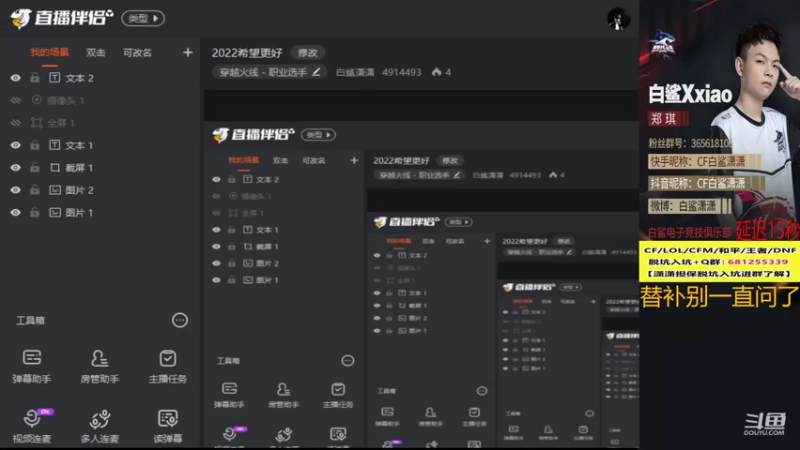Click the stream title 2022希望更好
The image size is (800, 450).
[247, 53]
